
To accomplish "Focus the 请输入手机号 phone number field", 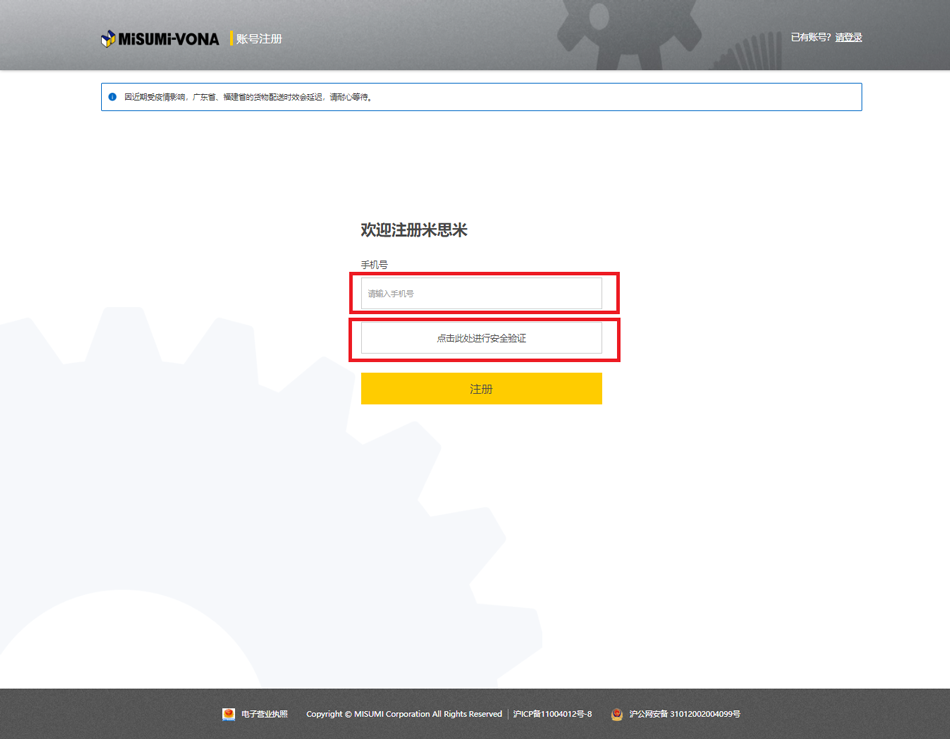I will [481, 294].
